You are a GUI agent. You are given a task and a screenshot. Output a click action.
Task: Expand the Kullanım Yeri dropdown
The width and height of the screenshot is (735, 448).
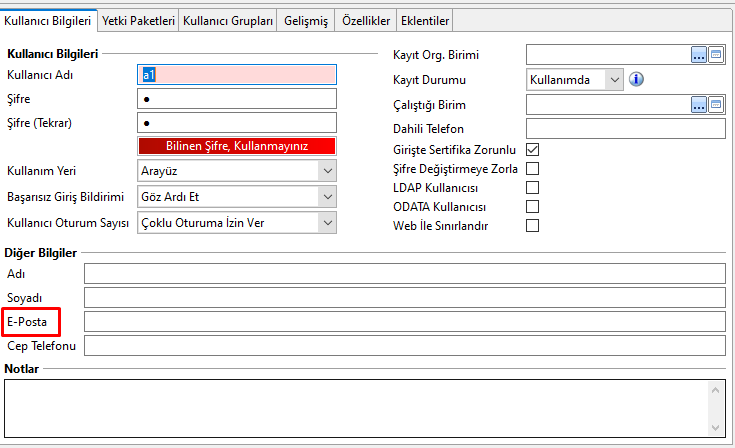327,171
